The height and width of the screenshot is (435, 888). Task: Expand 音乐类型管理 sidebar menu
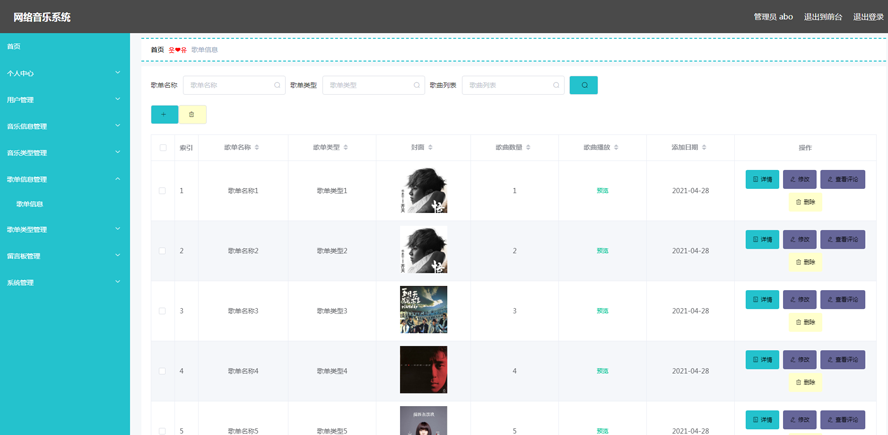pyautogui.click(x=65, y=153)
